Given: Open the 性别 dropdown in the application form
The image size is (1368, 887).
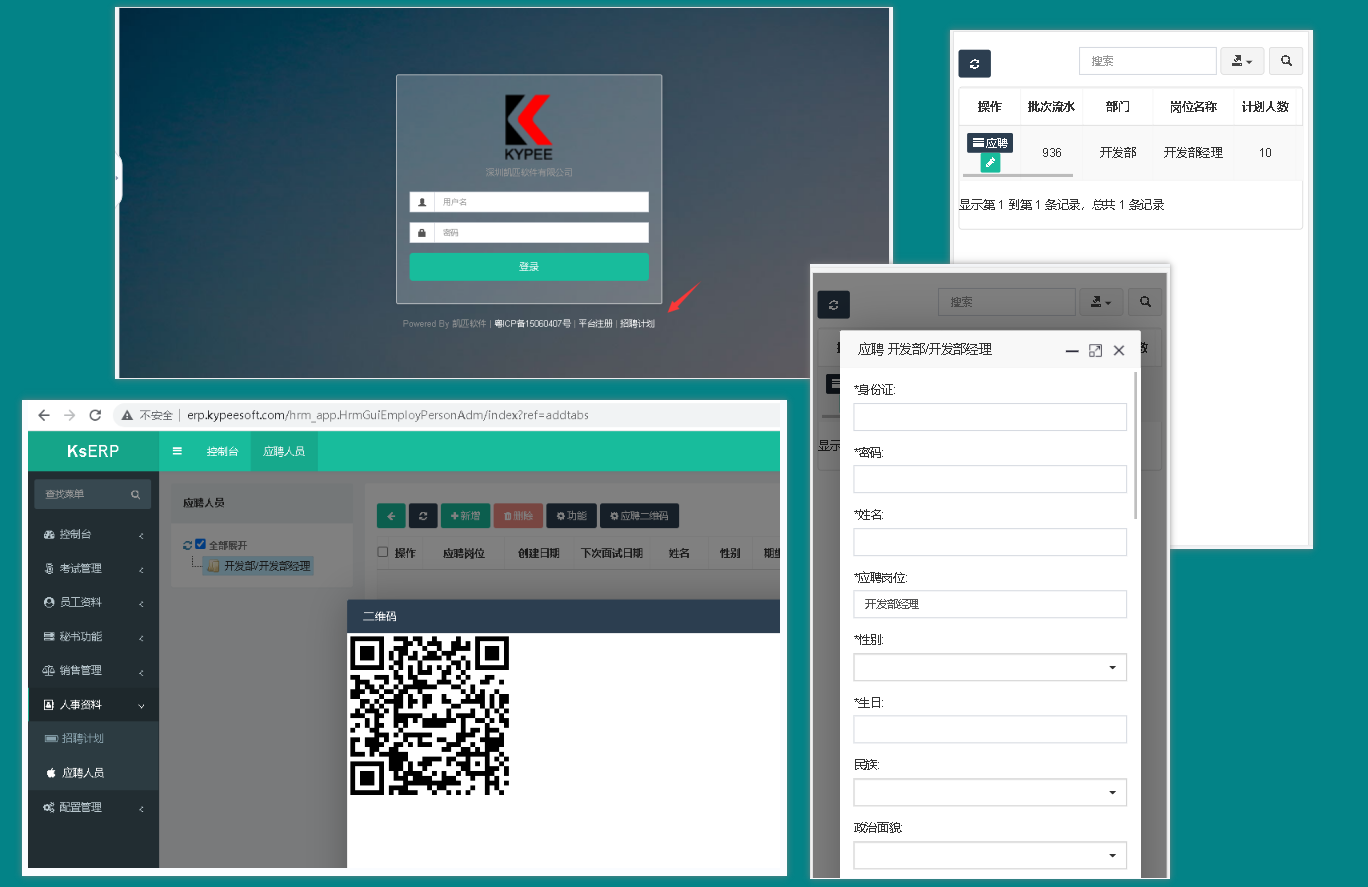Looking at the screenshot, I should (989, 667).
